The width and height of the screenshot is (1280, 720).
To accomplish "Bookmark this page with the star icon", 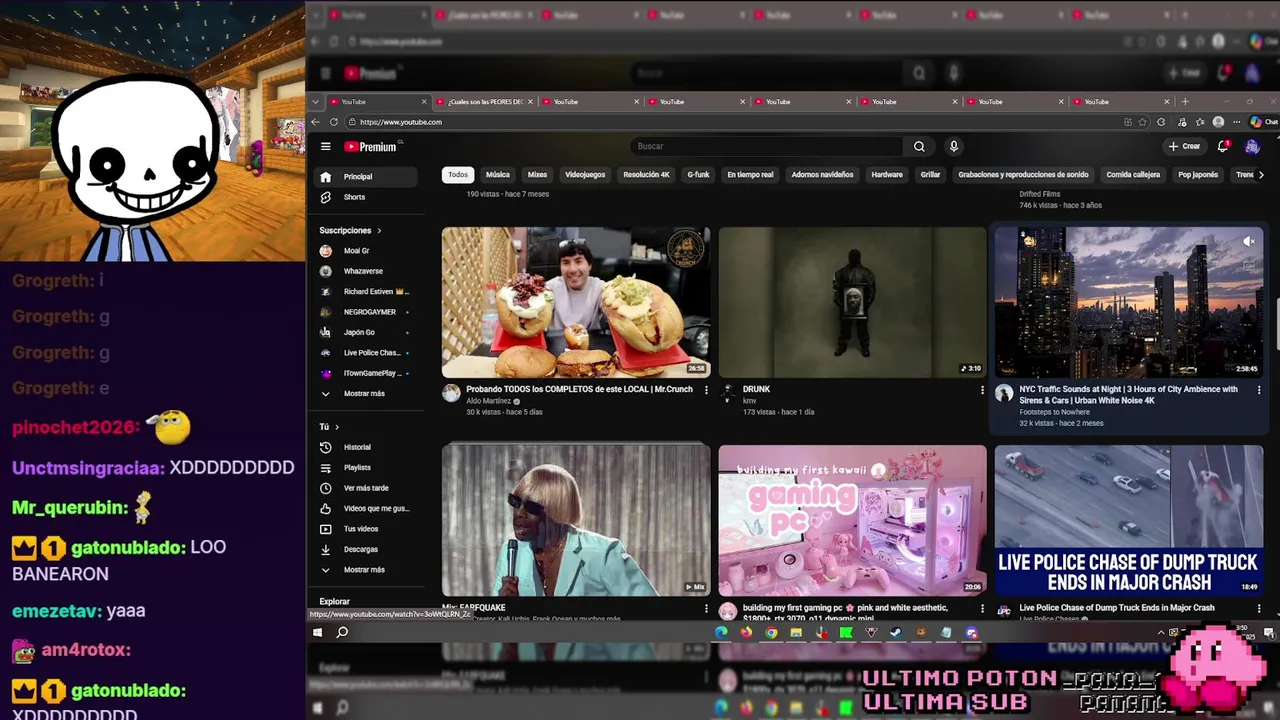I will click(x=1143, y=122).
